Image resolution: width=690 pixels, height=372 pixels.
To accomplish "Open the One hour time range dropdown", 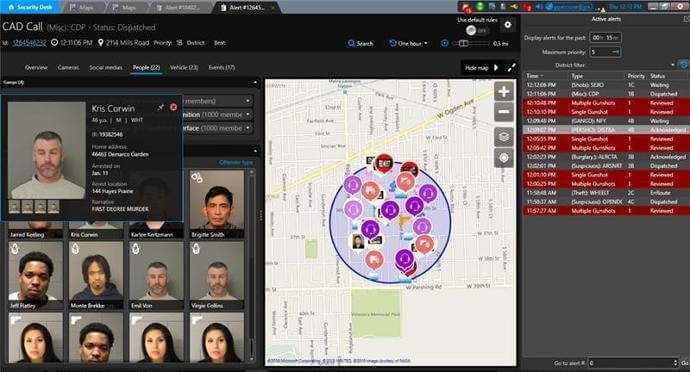I will [408, 43].
